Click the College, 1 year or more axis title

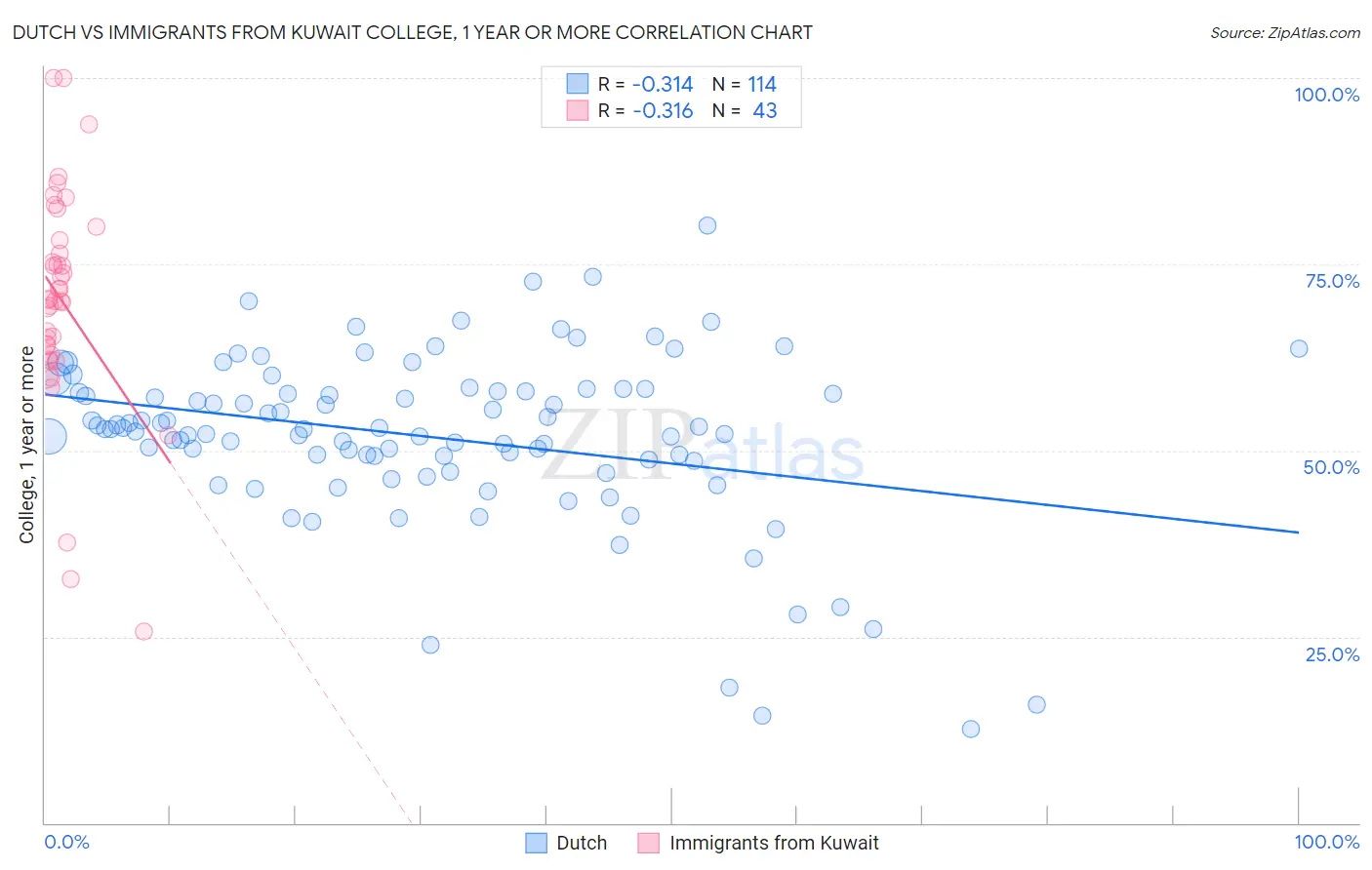[x=27, y=445]
